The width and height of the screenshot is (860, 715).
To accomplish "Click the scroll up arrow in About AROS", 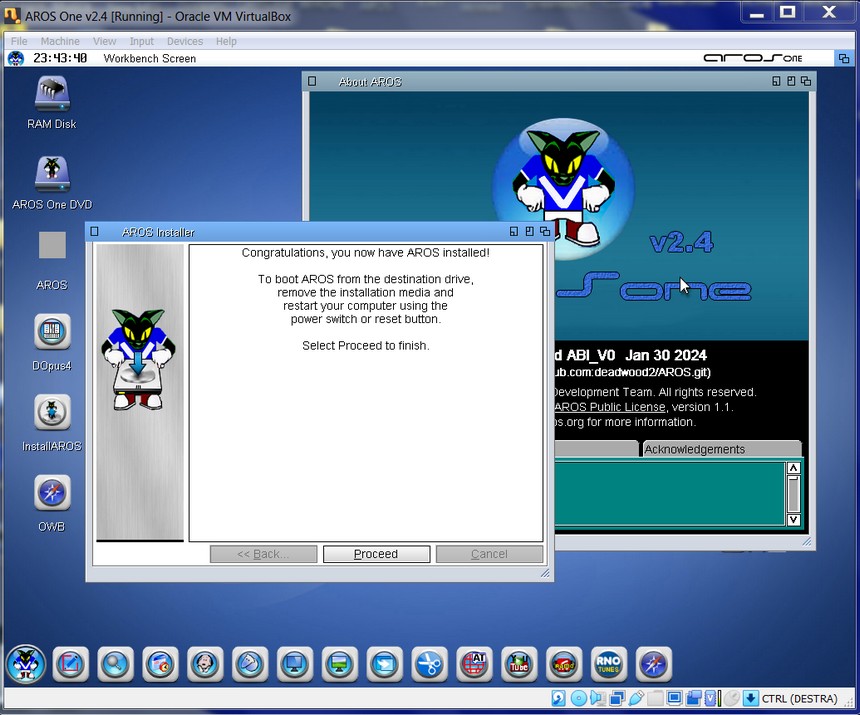I will click(793, 468).
